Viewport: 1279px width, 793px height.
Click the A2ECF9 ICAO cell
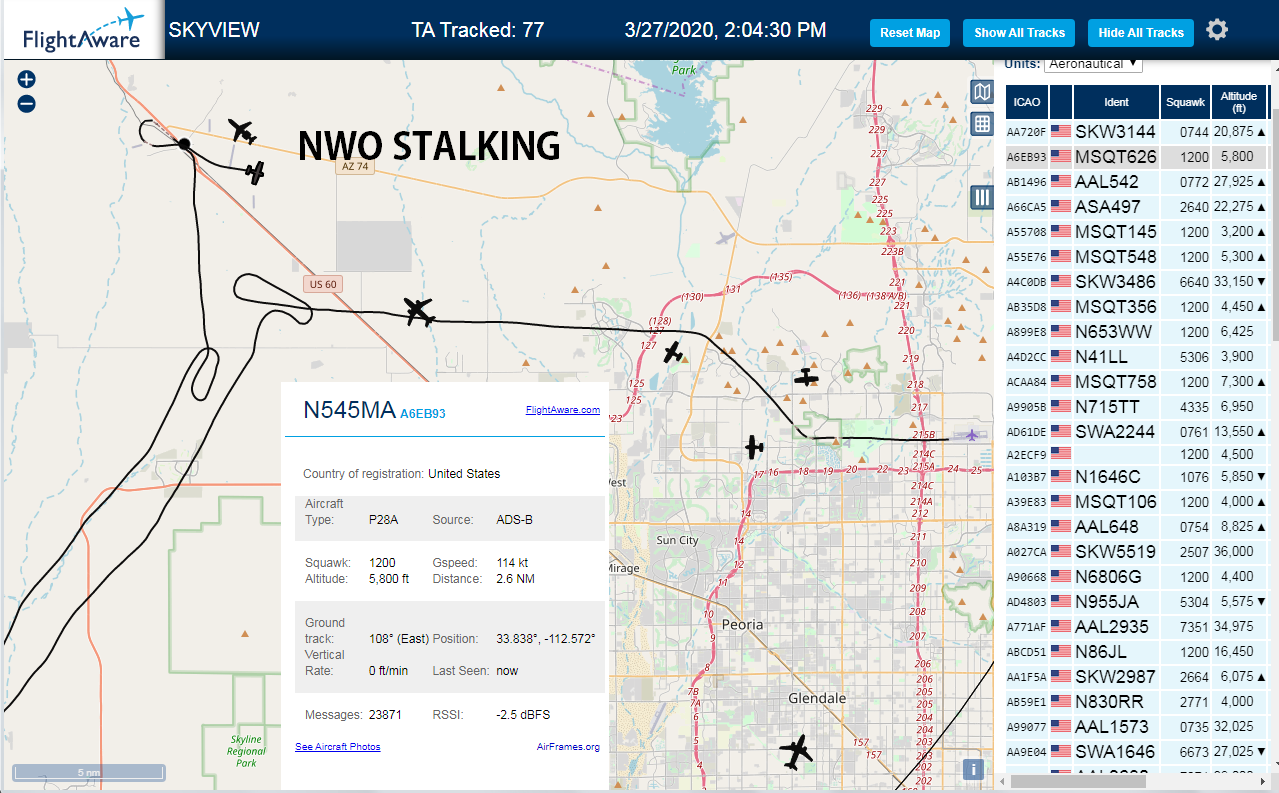pos(1027,455)
